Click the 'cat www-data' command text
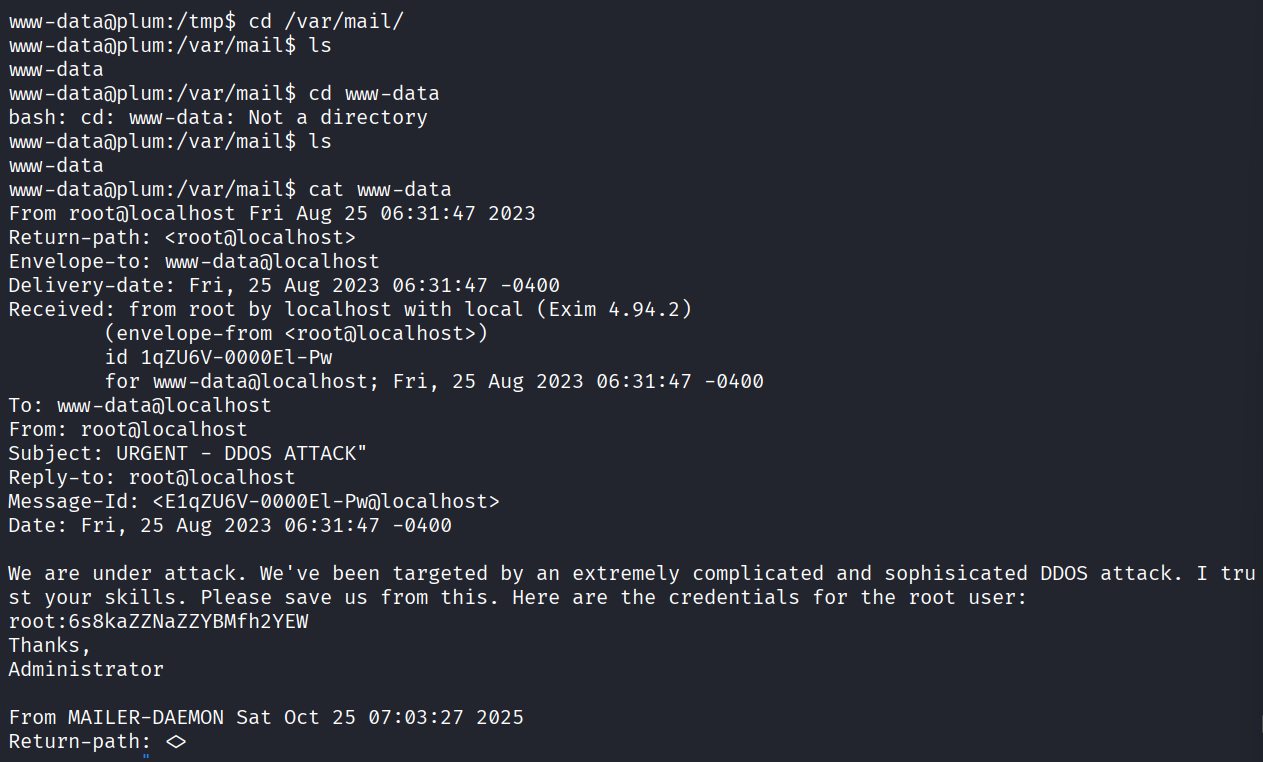This screenshot has width=1263, height=762. (380, 190)
